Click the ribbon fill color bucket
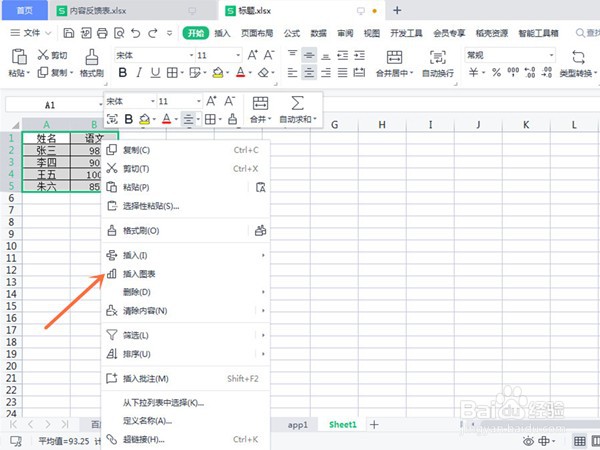Viewport: 600px width, 450px height. click(x=218, y=72)
